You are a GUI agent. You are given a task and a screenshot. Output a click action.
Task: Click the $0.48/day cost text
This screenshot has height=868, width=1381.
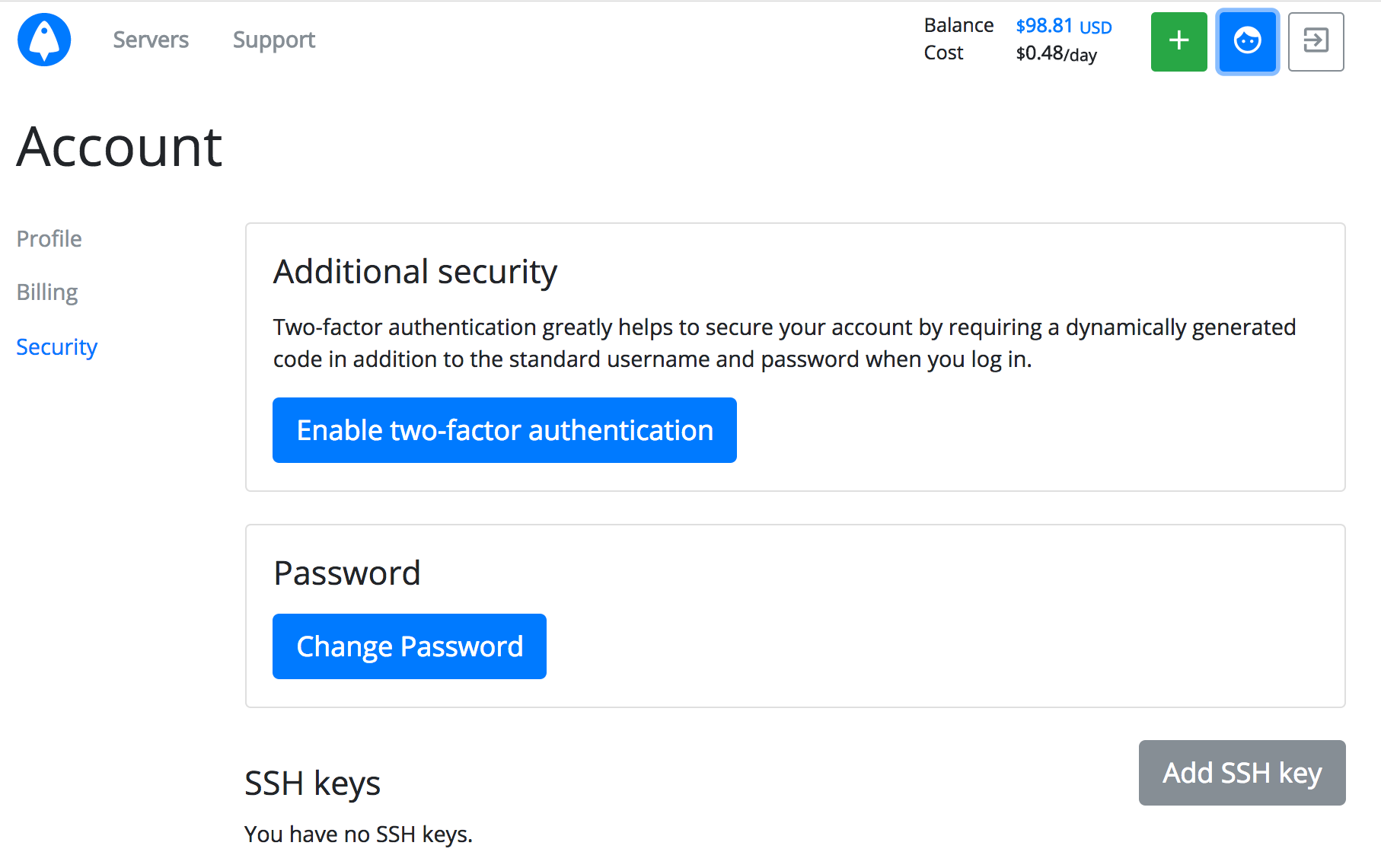pos(1056,53)
